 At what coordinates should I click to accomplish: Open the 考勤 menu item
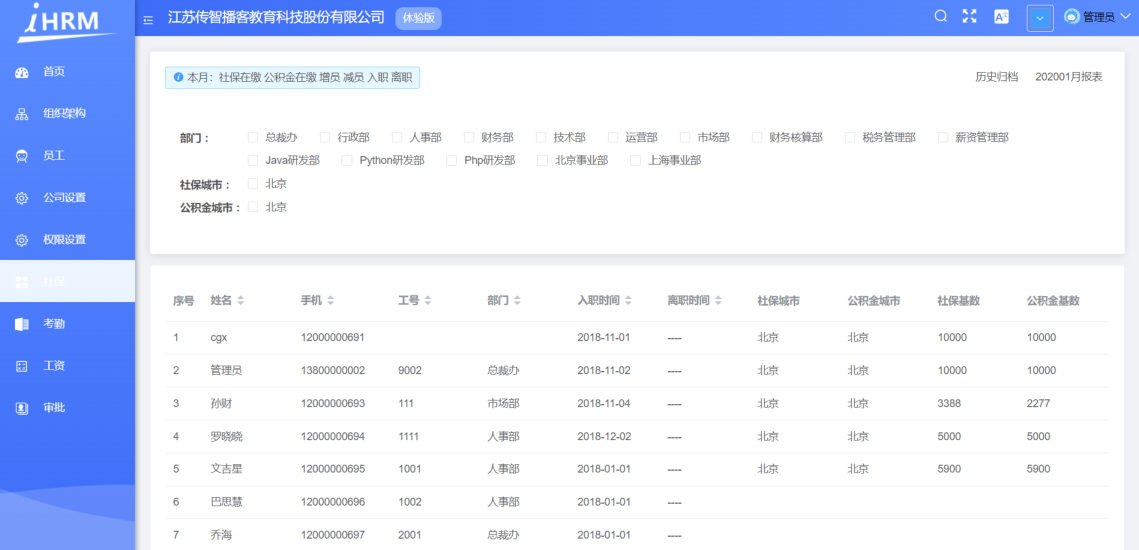[x=68, y=324]
